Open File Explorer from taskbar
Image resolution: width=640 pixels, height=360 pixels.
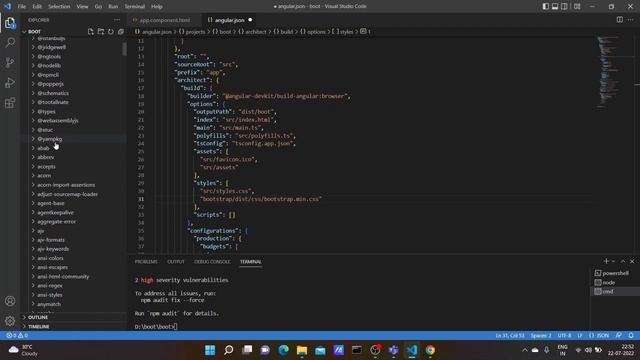[302, 350]
